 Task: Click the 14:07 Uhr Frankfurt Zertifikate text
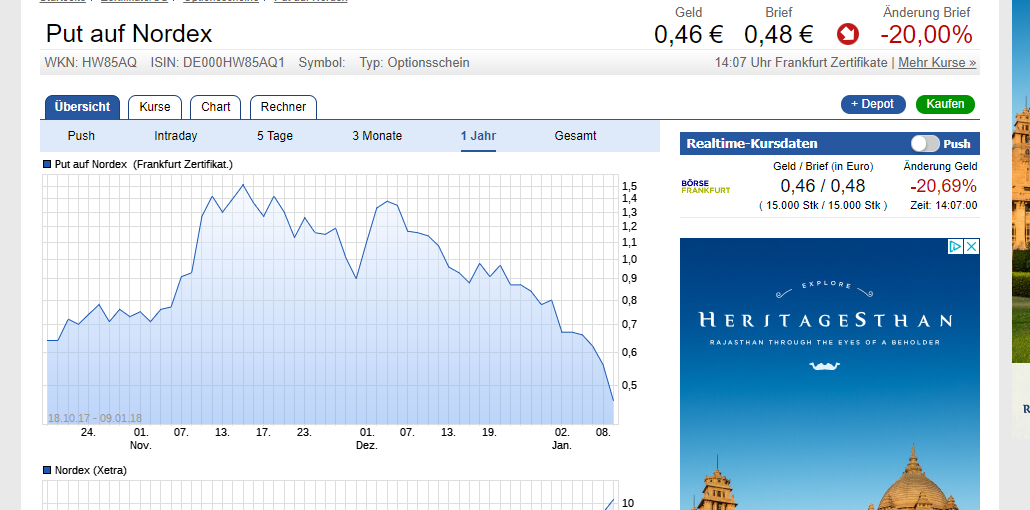pos(801,63)
